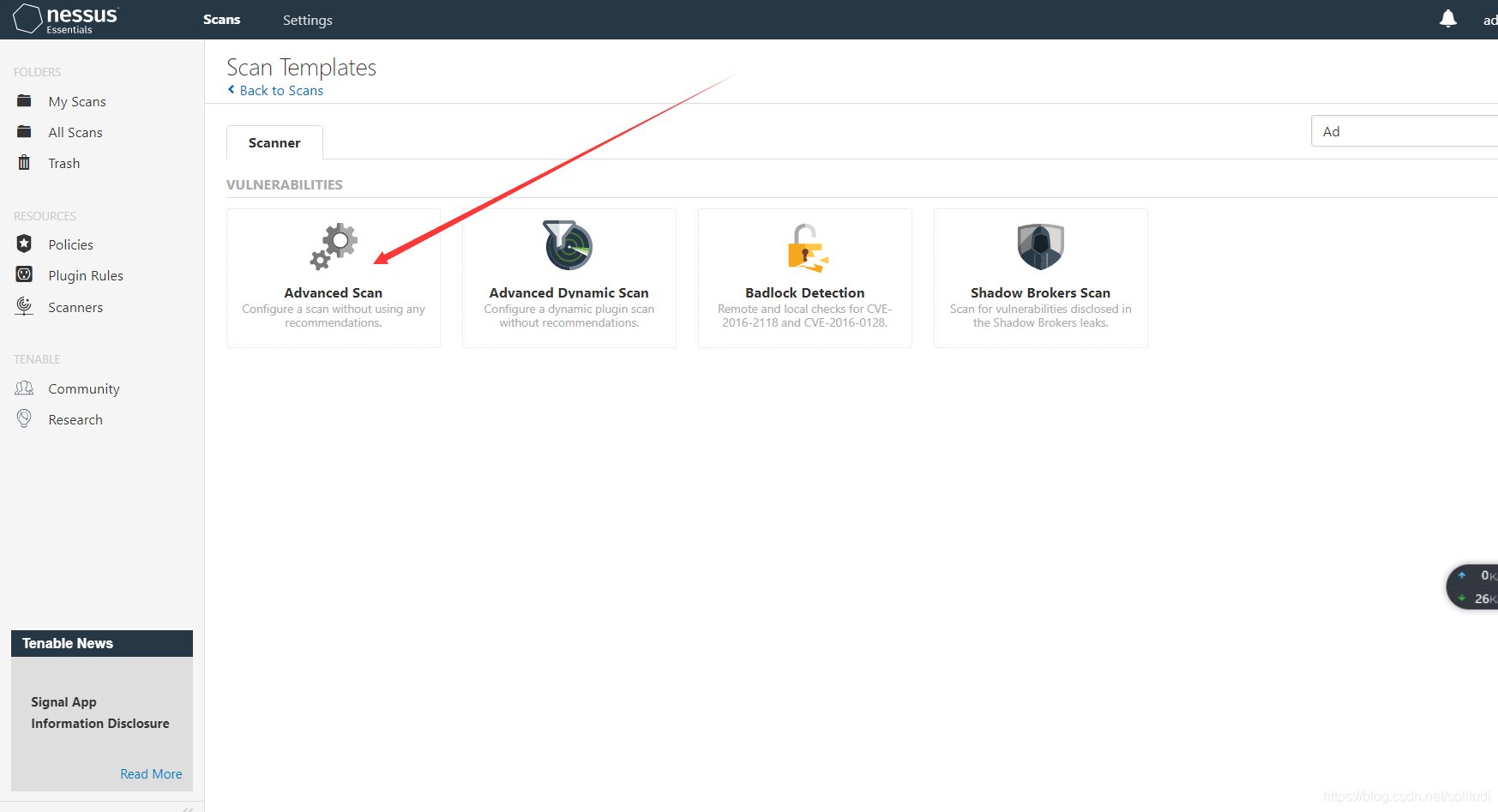The height and width of the screenshot is (812, 1498).
Task: Select the Advanced Dynamic Scan template title
Action: [x=569, y=292]
